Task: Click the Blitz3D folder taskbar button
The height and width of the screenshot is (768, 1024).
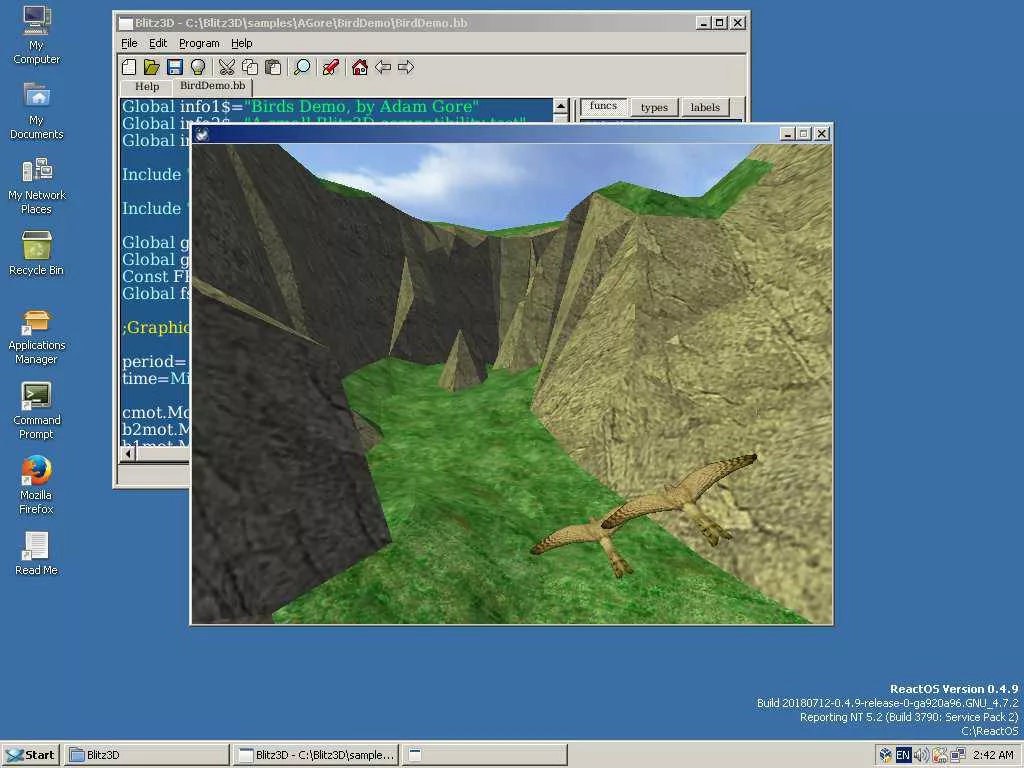Action: pyautogui.click(x=147, y=755)
